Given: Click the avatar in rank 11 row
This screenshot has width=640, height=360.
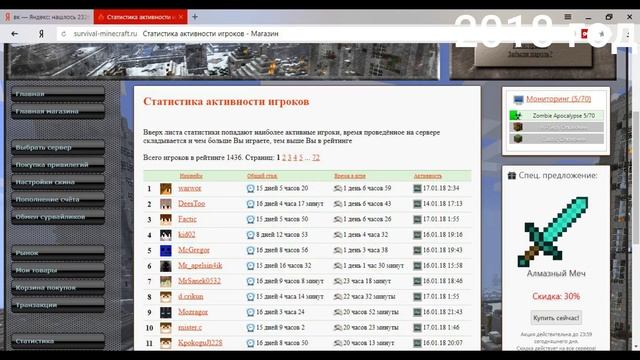Looking at the screenshot, I should (x=166, y=343).
